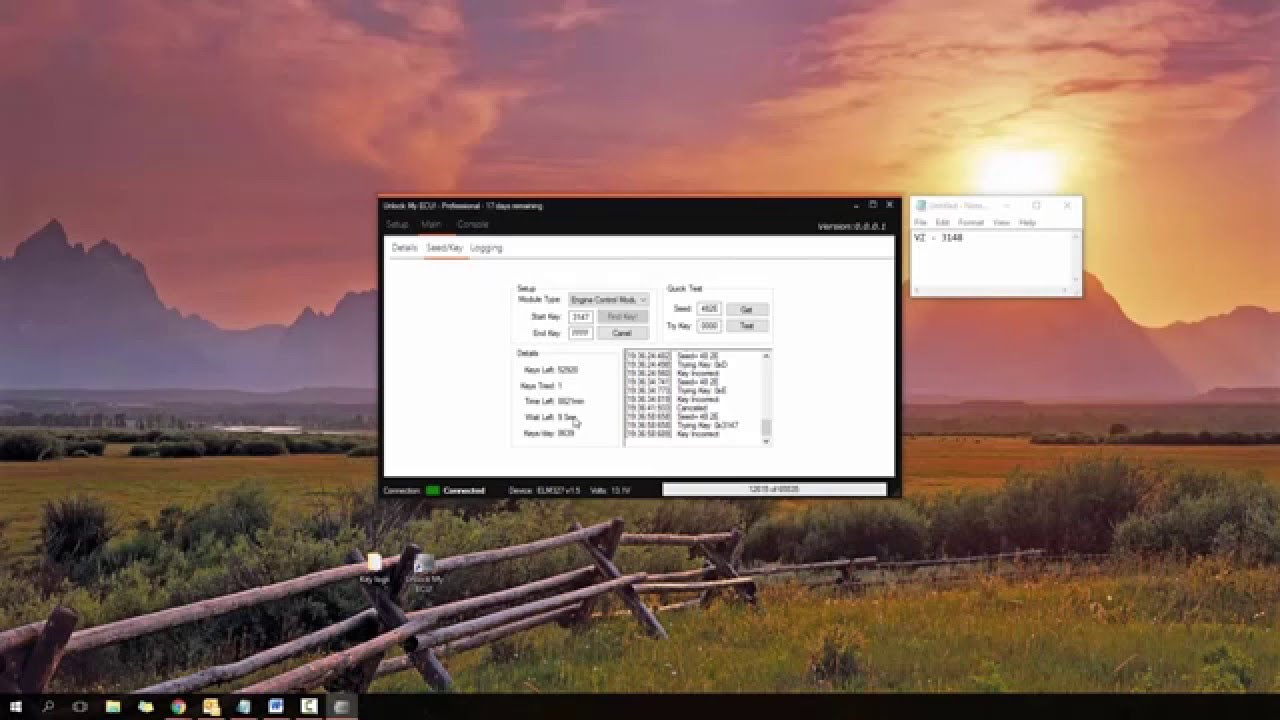Open the Help menu in Notepad
The image size is (1280, 720).
pyautogui.click(x=1027, y=223)
